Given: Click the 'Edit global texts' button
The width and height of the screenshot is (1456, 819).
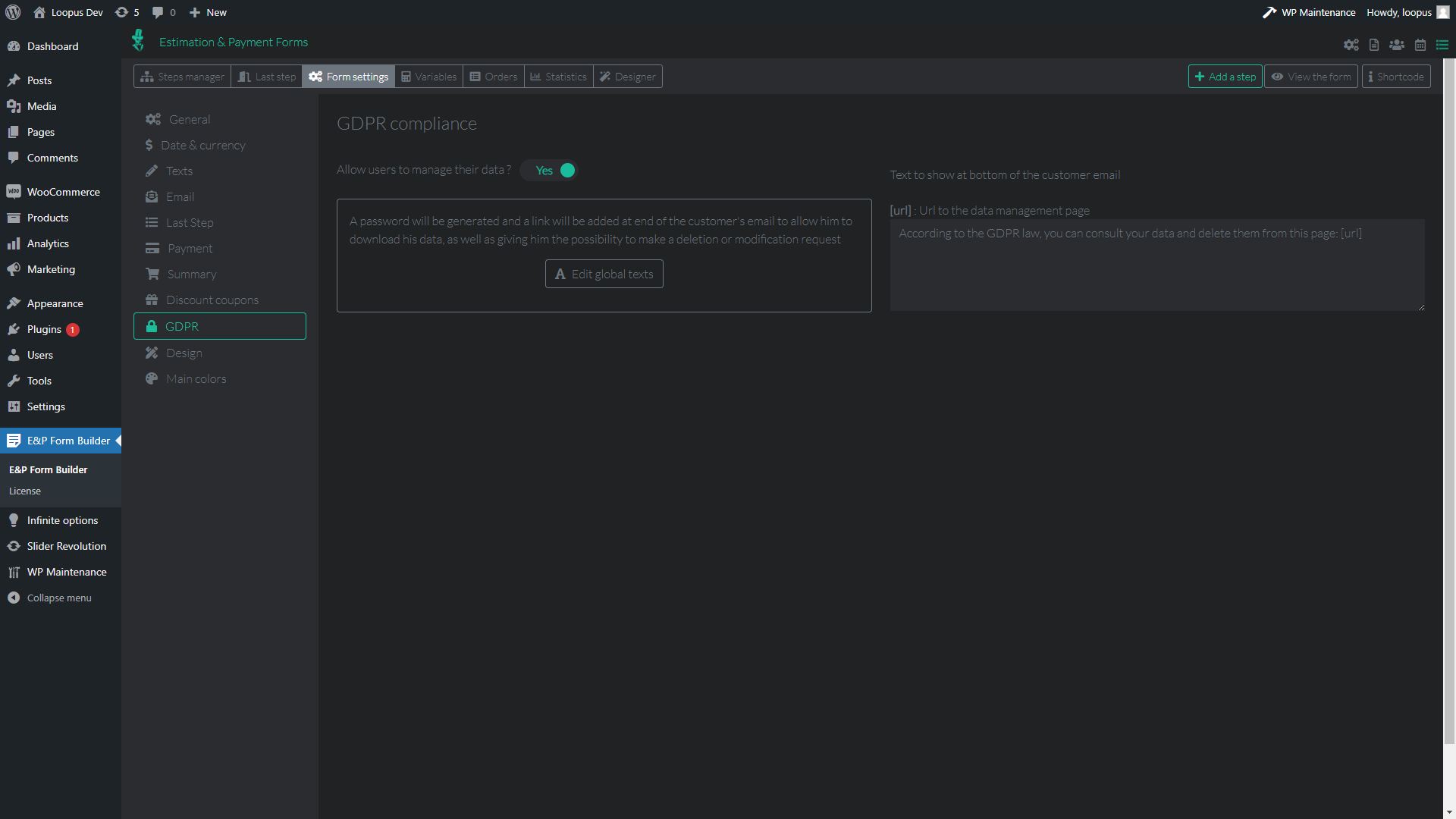Looking at the screenshot, I should 604,274.
